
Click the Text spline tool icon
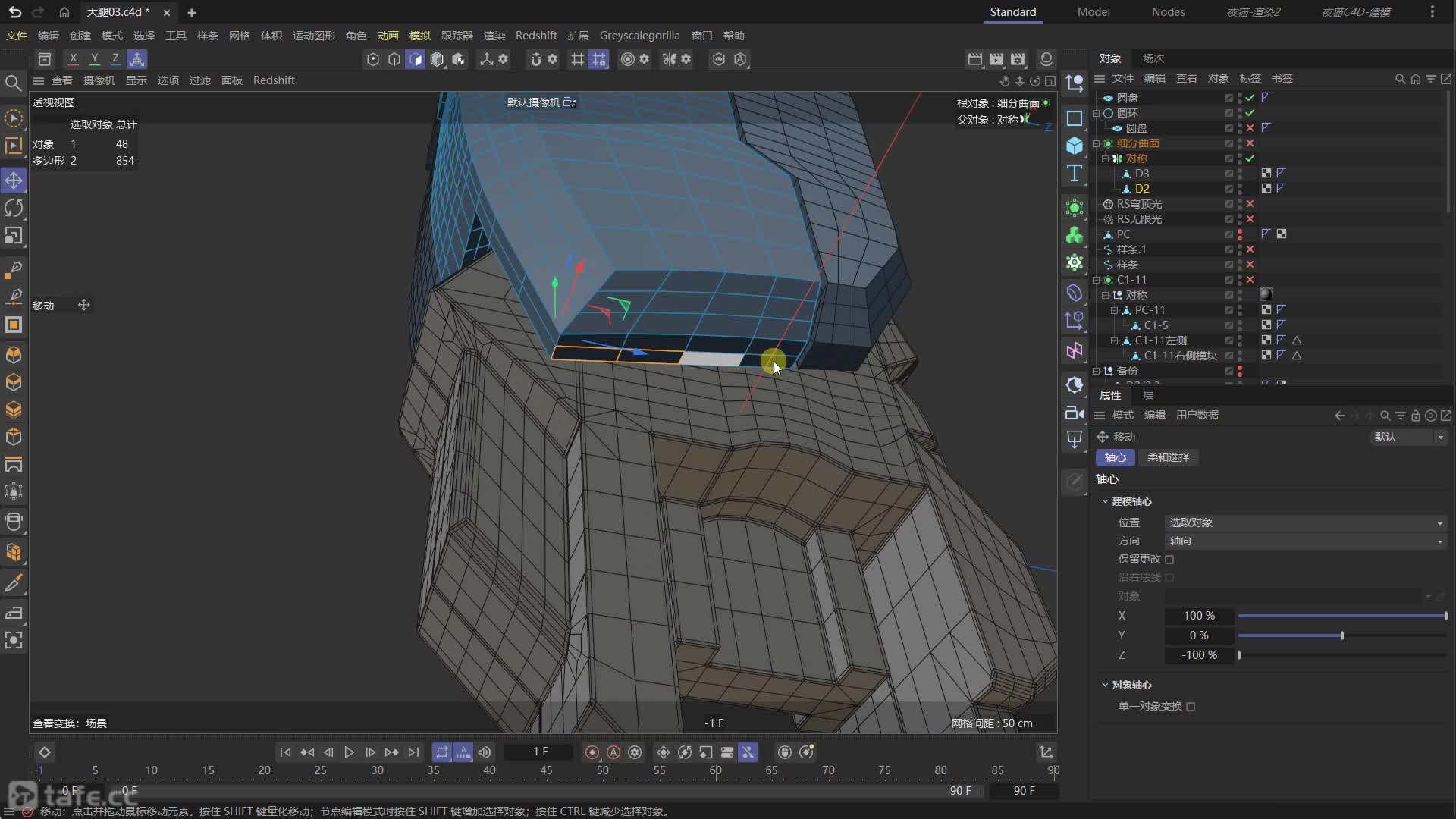(1075, 174)
